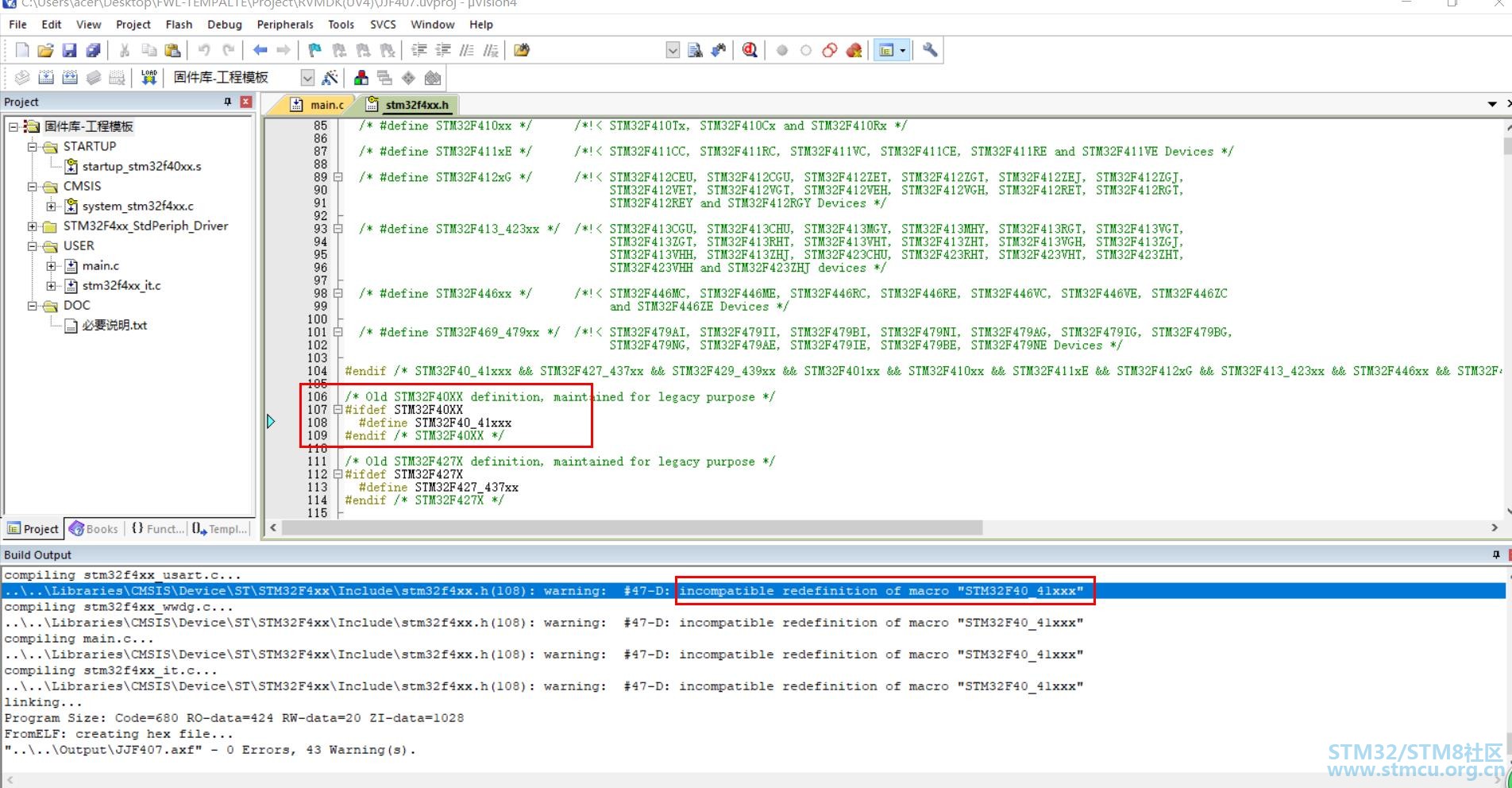Collapse the DOC folder

33,305
